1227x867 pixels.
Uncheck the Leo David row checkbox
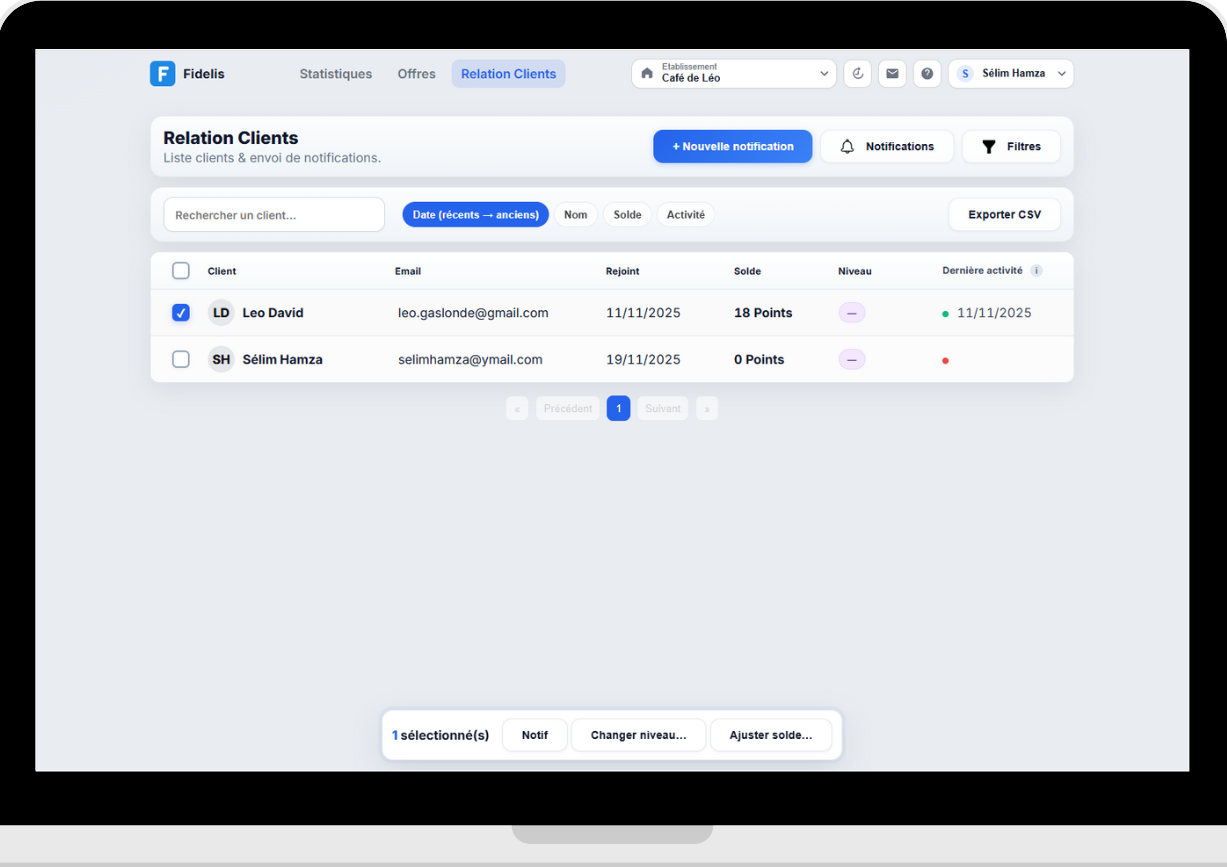tap(181, 312)
